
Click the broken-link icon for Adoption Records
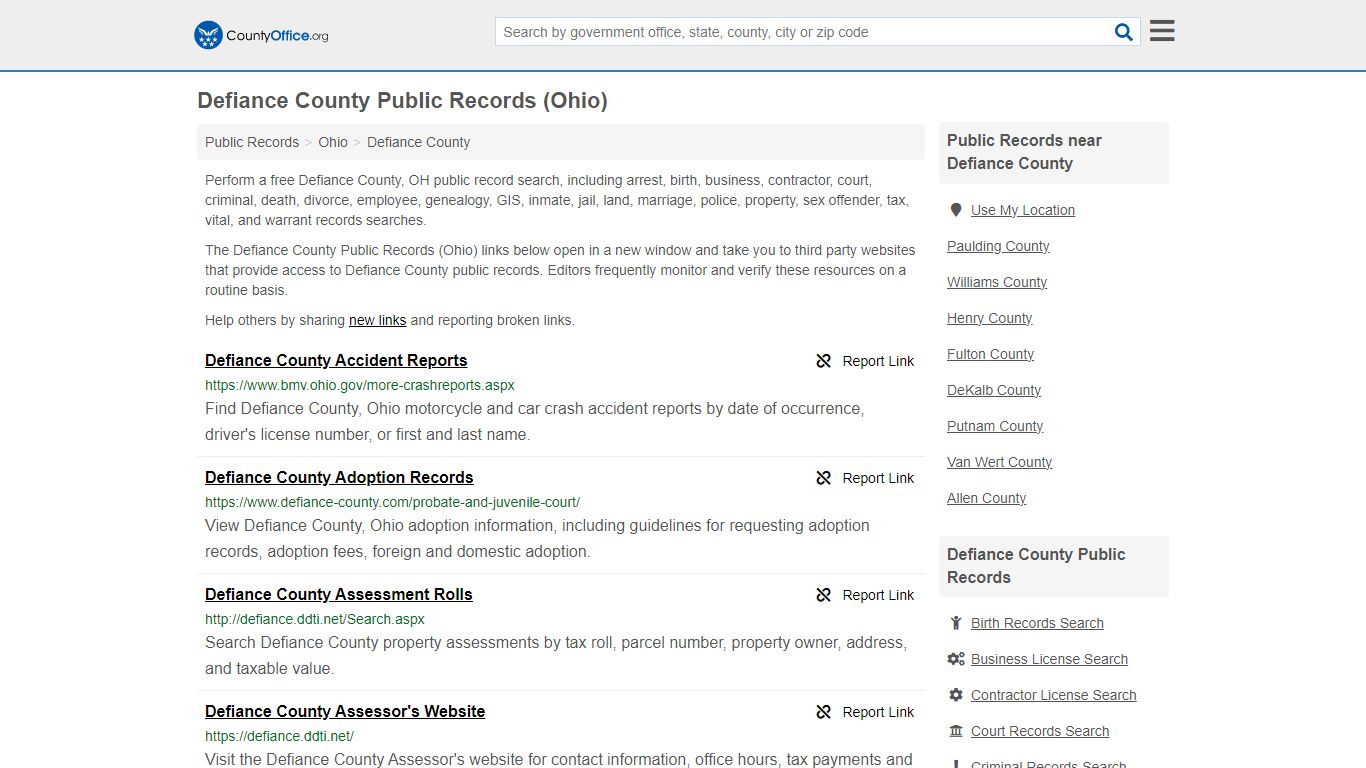coord(824,478)
